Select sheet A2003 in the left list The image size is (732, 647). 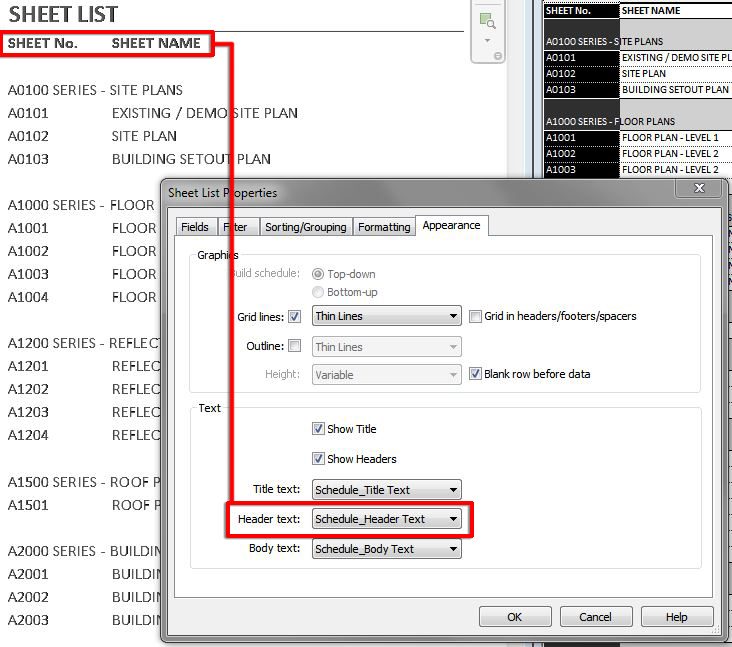click(x=28, y=620)
